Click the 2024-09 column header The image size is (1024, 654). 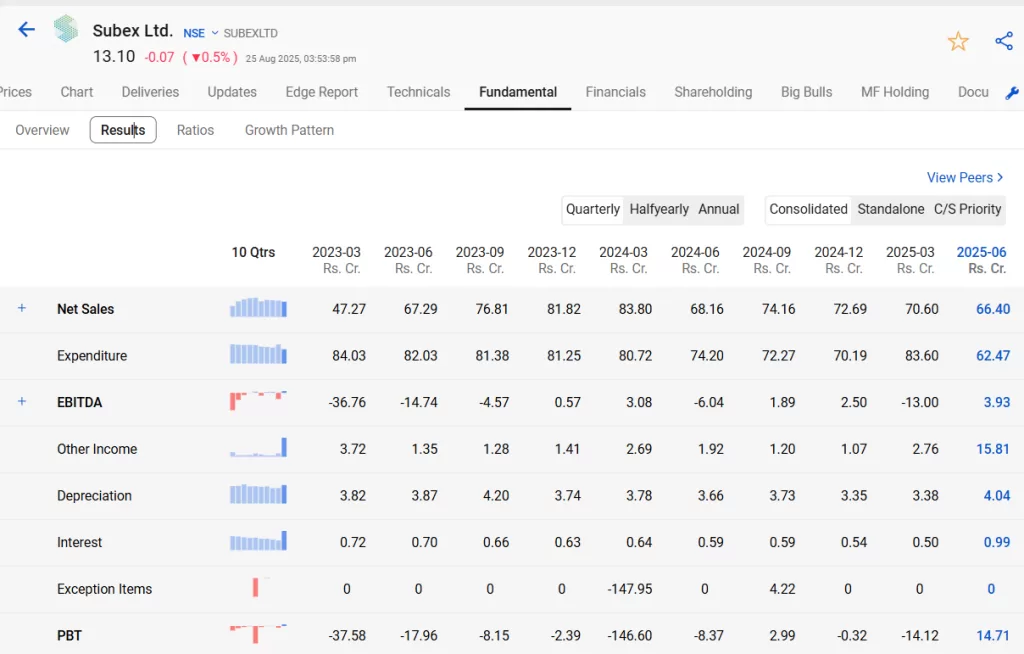[x=767, y=260]
